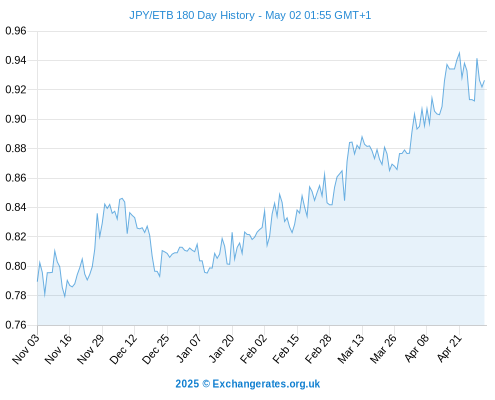Select the Mar 13 date label
Image resolution: width=495 pixels, height=400 pixels.
click(x=351, y=349)
